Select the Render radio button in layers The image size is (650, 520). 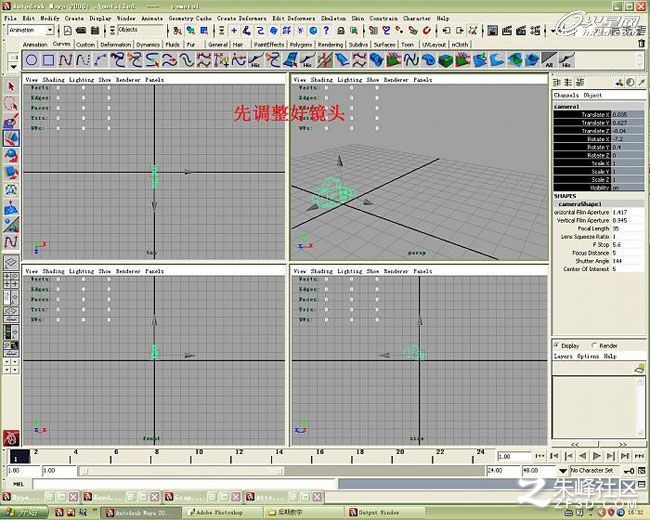(x=594, y=345)
